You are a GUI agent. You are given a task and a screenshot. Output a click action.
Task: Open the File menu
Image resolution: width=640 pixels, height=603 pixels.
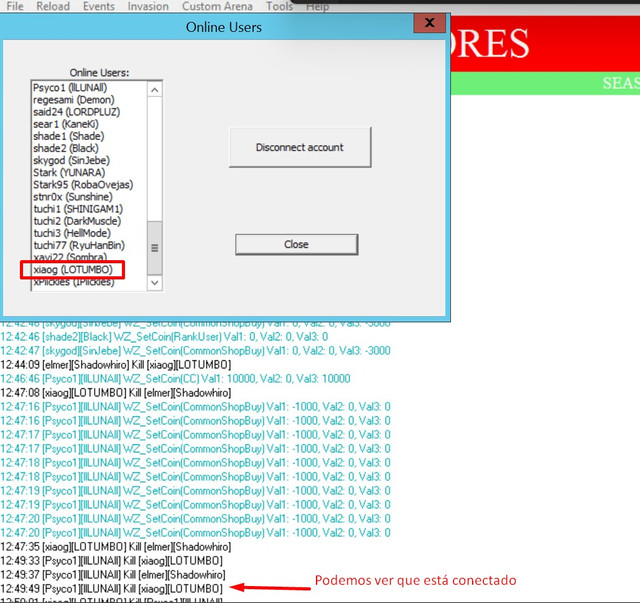pyautogui.click(x=15, y=6)
